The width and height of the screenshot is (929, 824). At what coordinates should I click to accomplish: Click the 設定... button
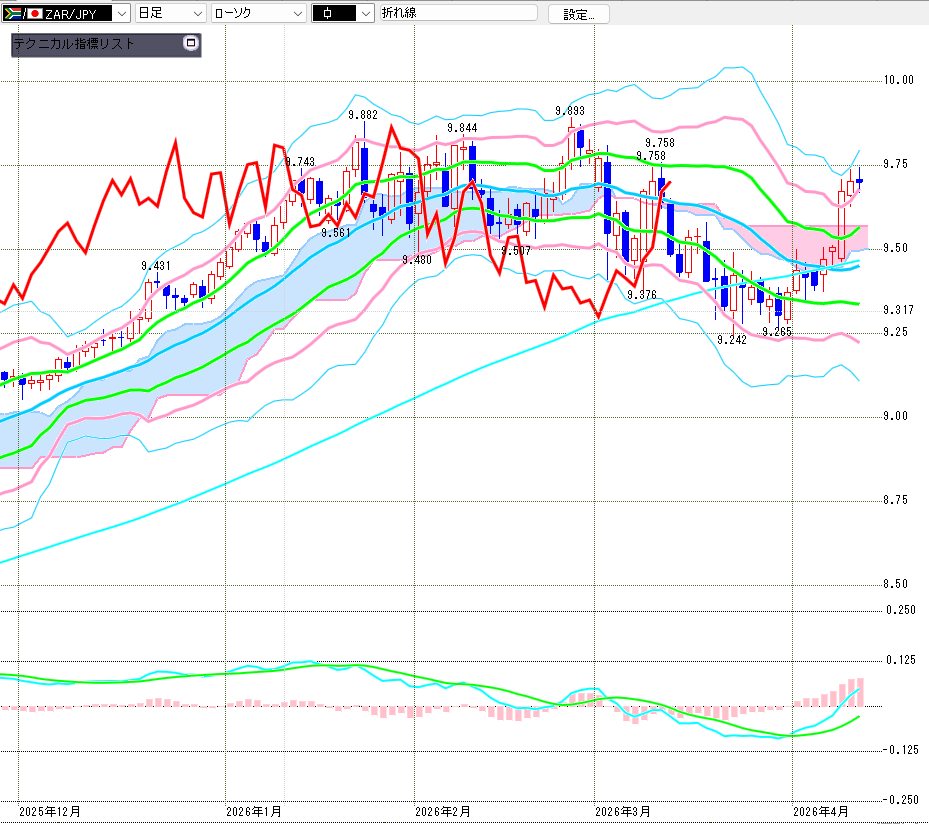578,14
